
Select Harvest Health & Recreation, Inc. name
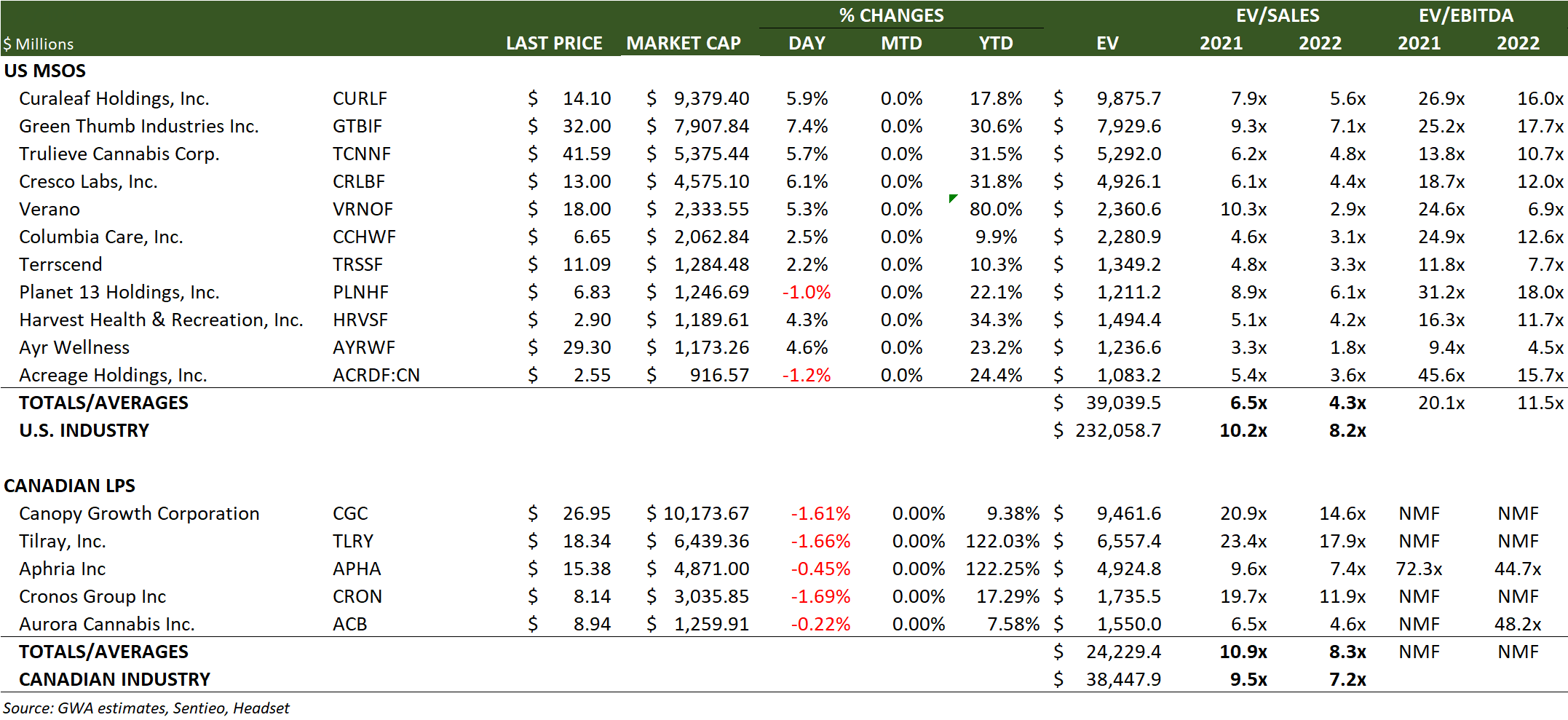point(161,320)
